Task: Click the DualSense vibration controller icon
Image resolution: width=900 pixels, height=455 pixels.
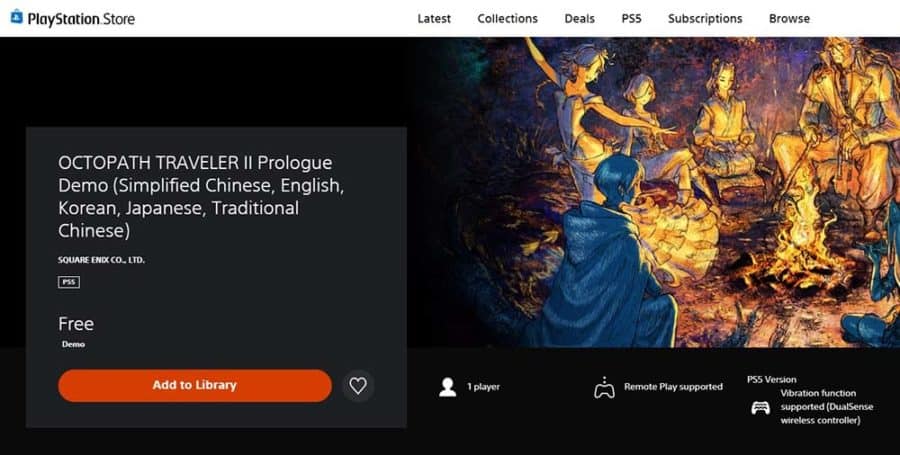Action: pos(761,407)
